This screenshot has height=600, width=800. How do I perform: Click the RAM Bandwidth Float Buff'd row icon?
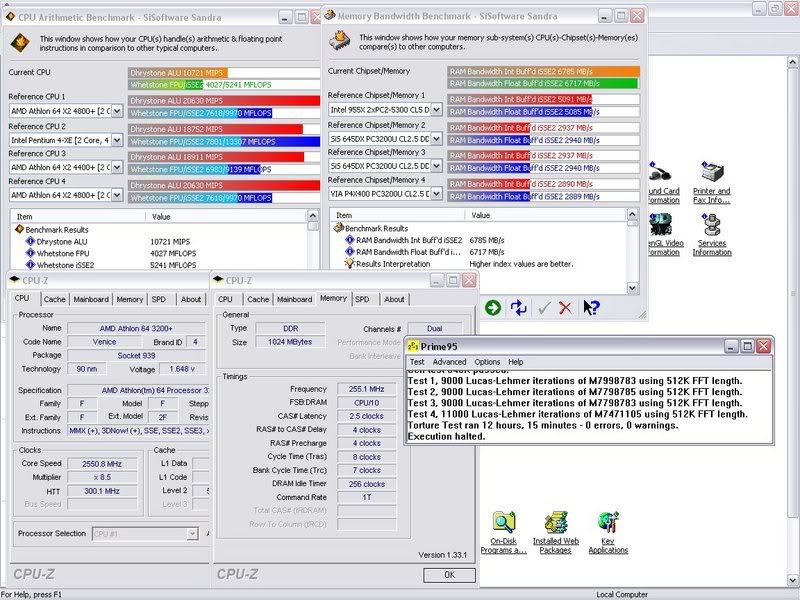pyautogui.click(x=349, y=252)
